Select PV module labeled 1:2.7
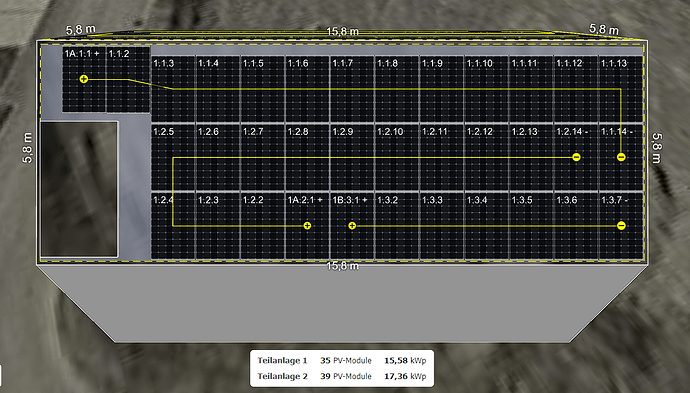 263,158
